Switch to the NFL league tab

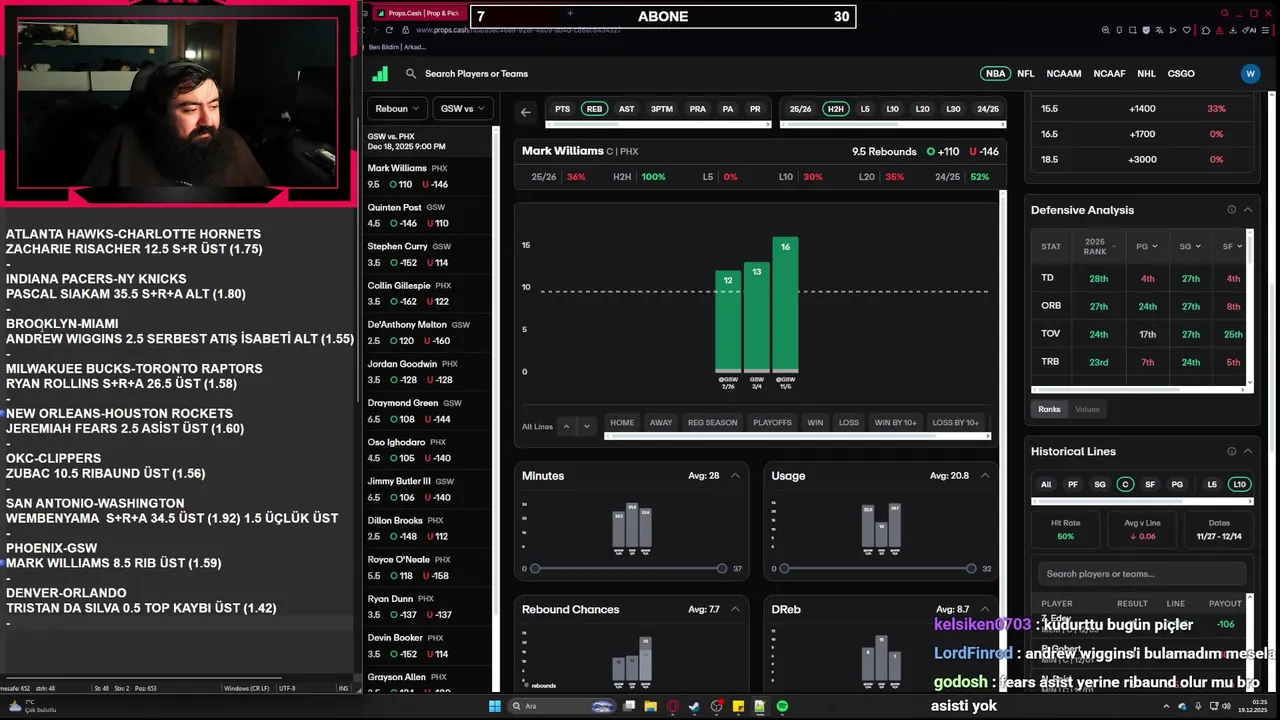[x=1026, y=73]
